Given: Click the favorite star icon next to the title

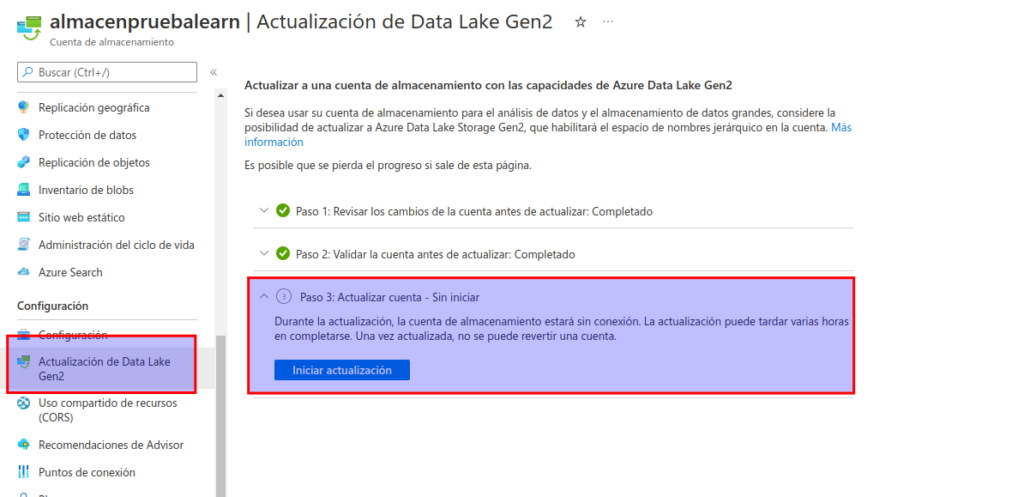Looking at the screenshot, I should (580, 22).
